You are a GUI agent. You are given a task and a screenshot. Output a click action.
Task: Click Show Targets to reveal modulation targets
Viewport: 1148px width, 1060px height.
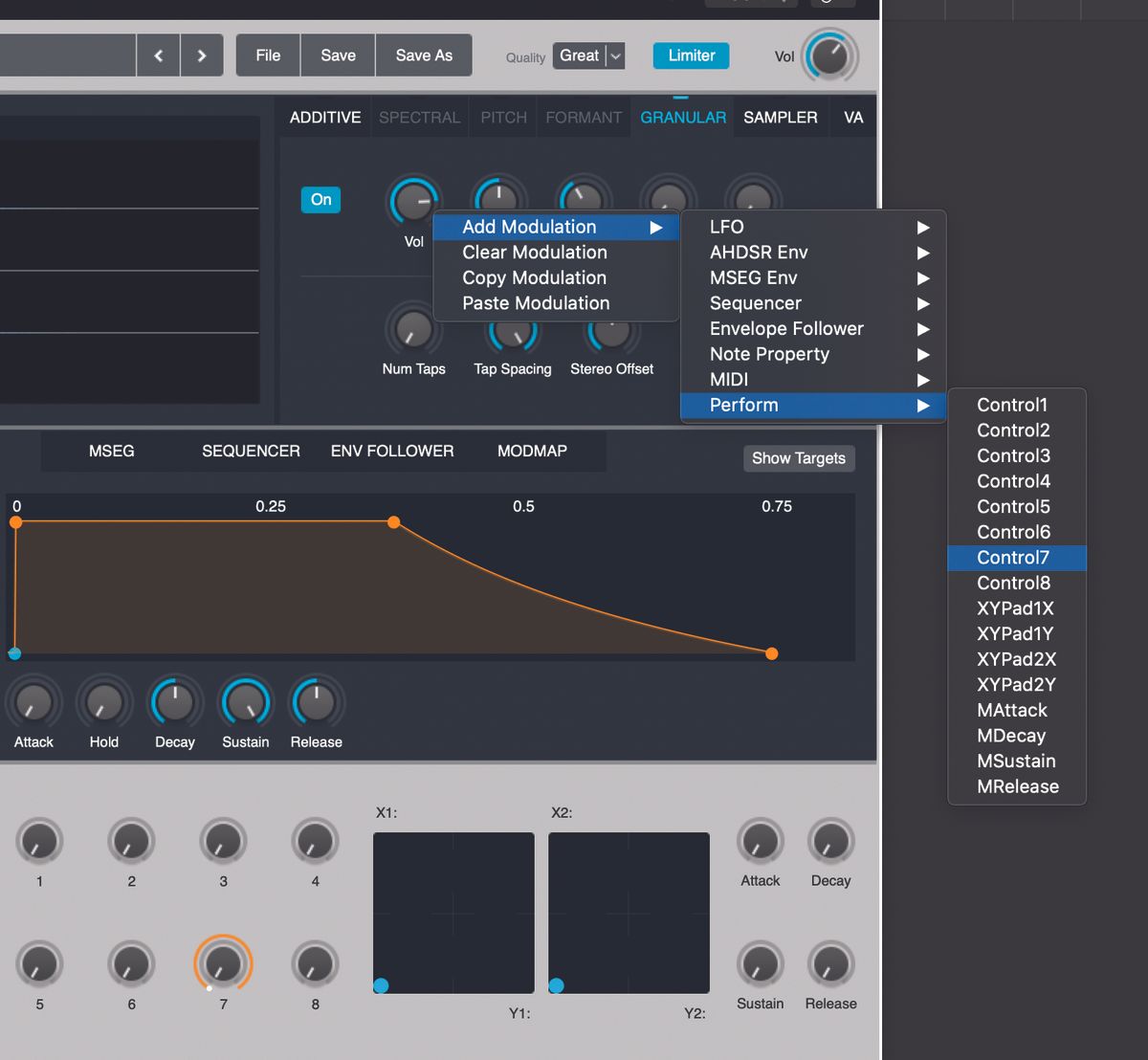799,458
